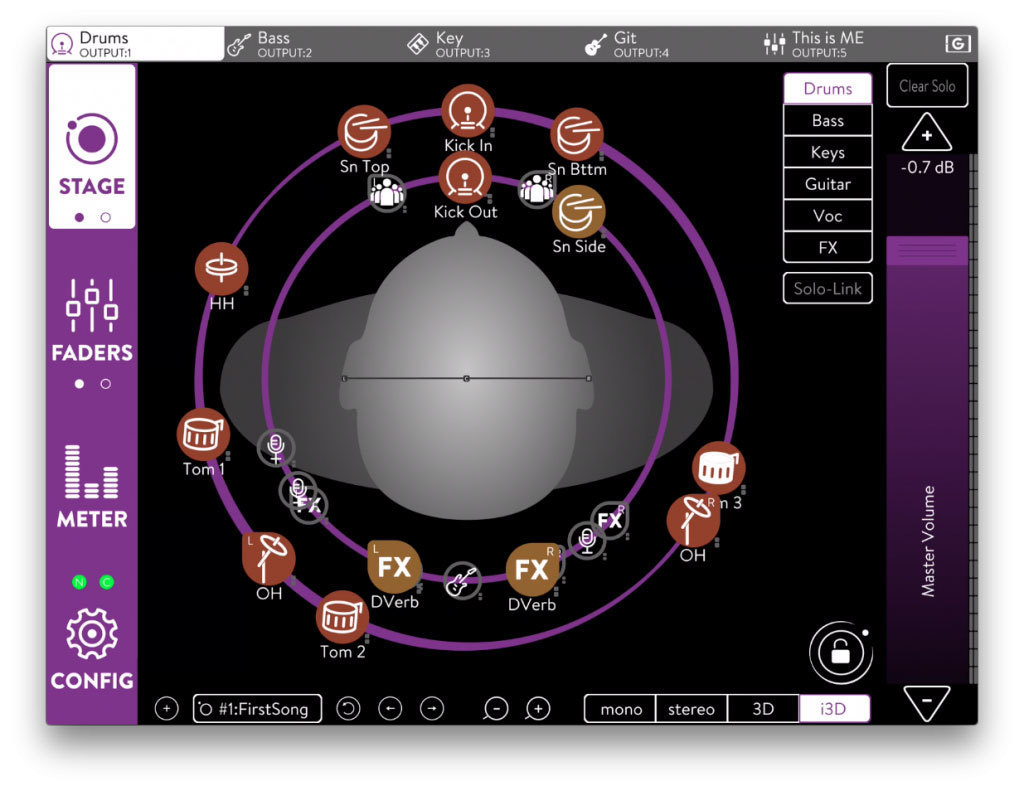Select the 3D rendering mode
Viewport: 1024px width, 791px height.
[763, 709]
